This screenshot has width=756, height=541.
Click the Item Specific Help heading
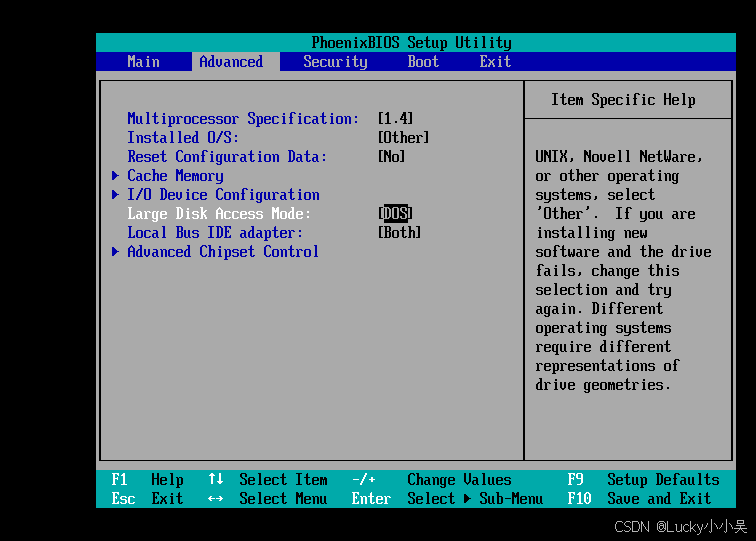[623, 99]
